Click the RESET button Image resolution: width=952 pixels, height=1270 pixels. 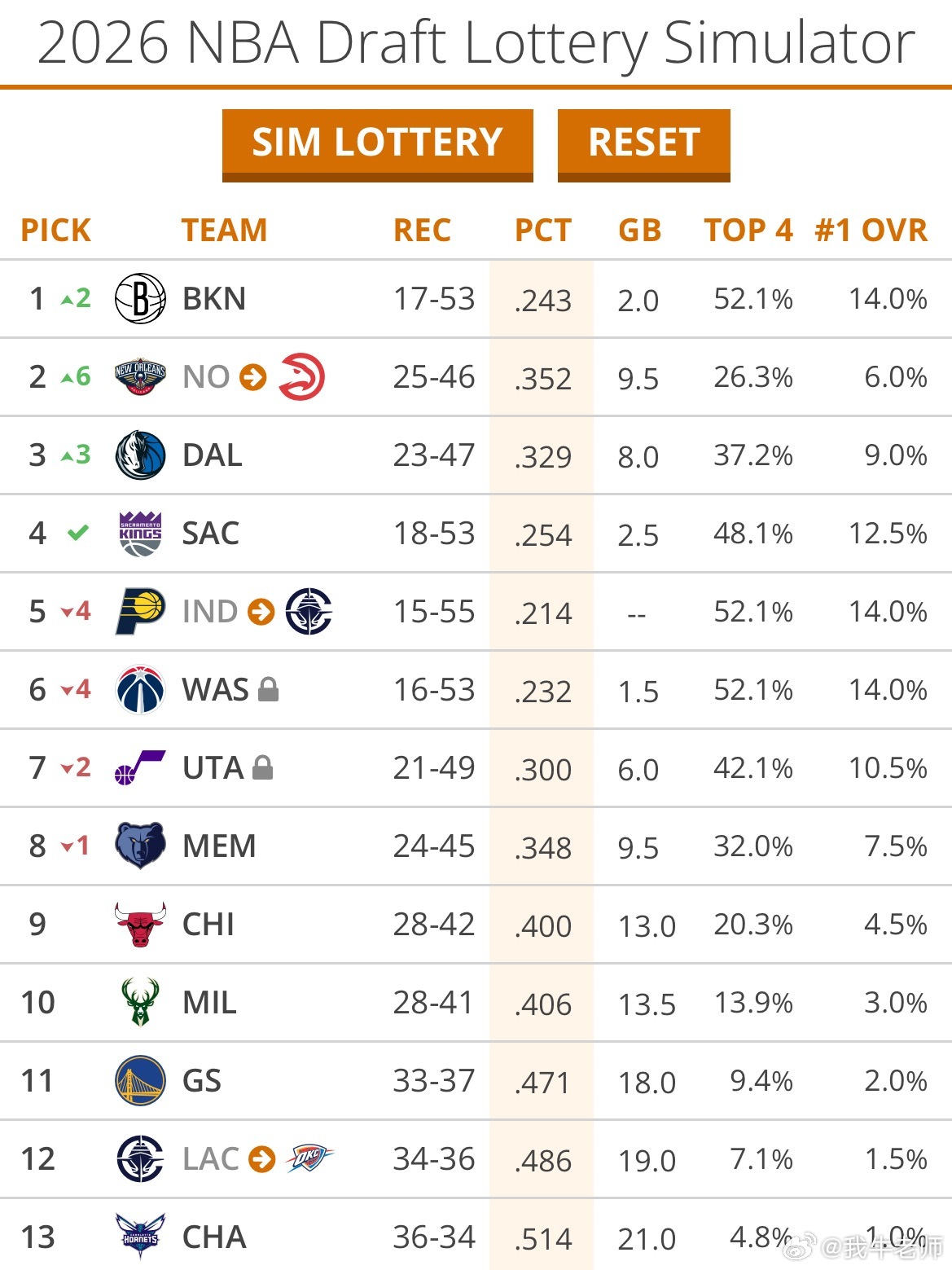click(643, 142)
